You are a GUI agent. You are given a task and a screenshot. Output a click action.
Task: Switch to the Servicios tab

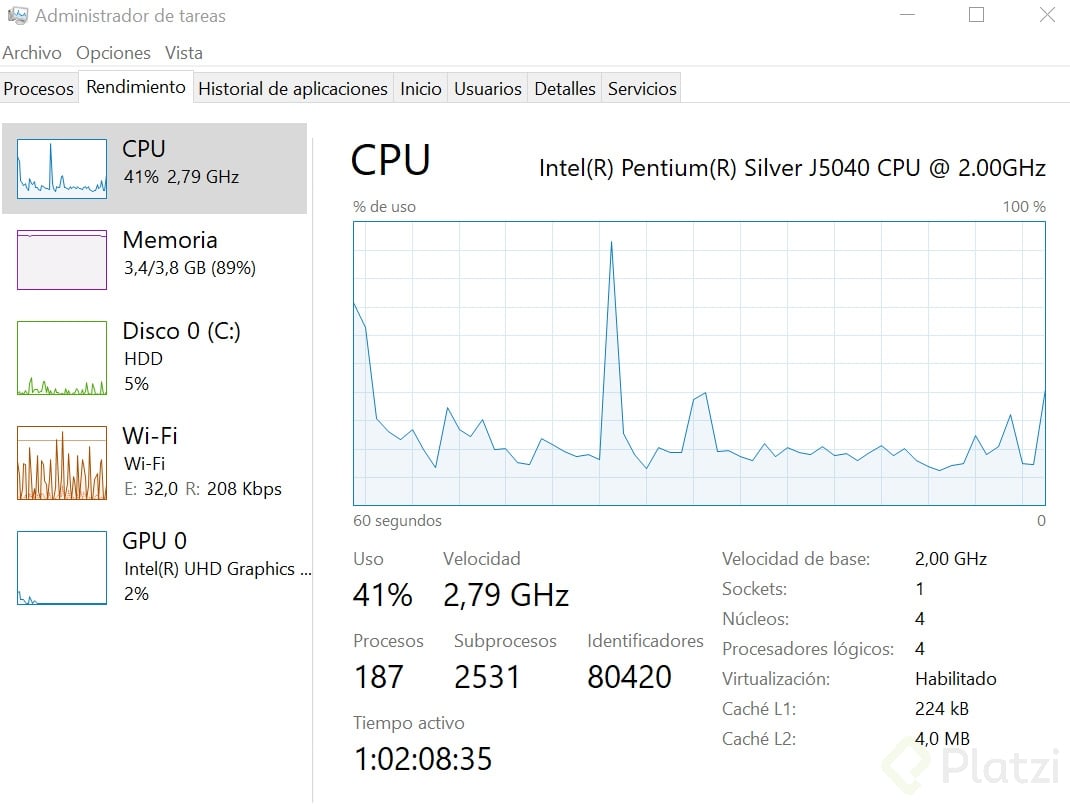[x=642, y=89]
